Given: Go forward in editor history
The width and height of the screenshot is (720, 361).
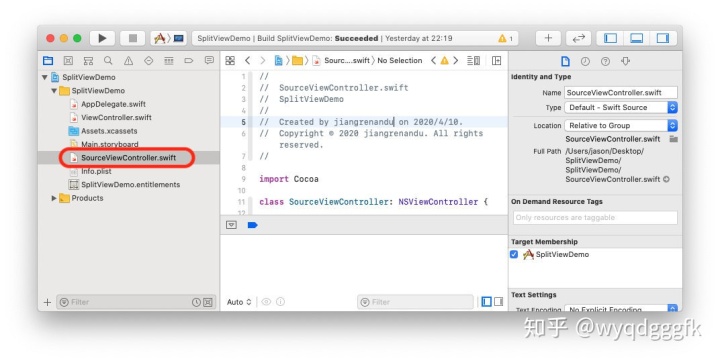Looking at the screenshot, I should coord(263,61).
